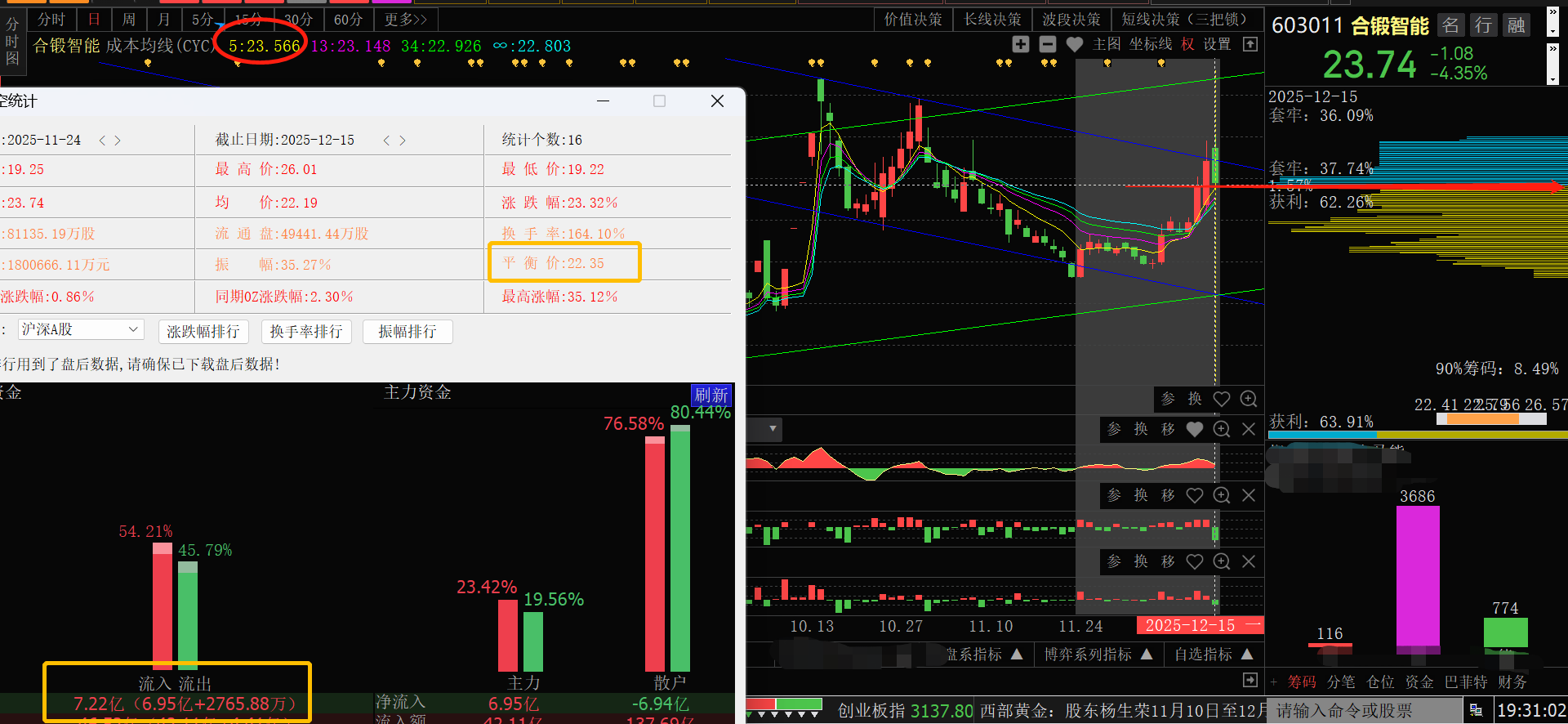Open 融 margin info button
This screenshot has height=724, width=1568.
(1517, 25)
